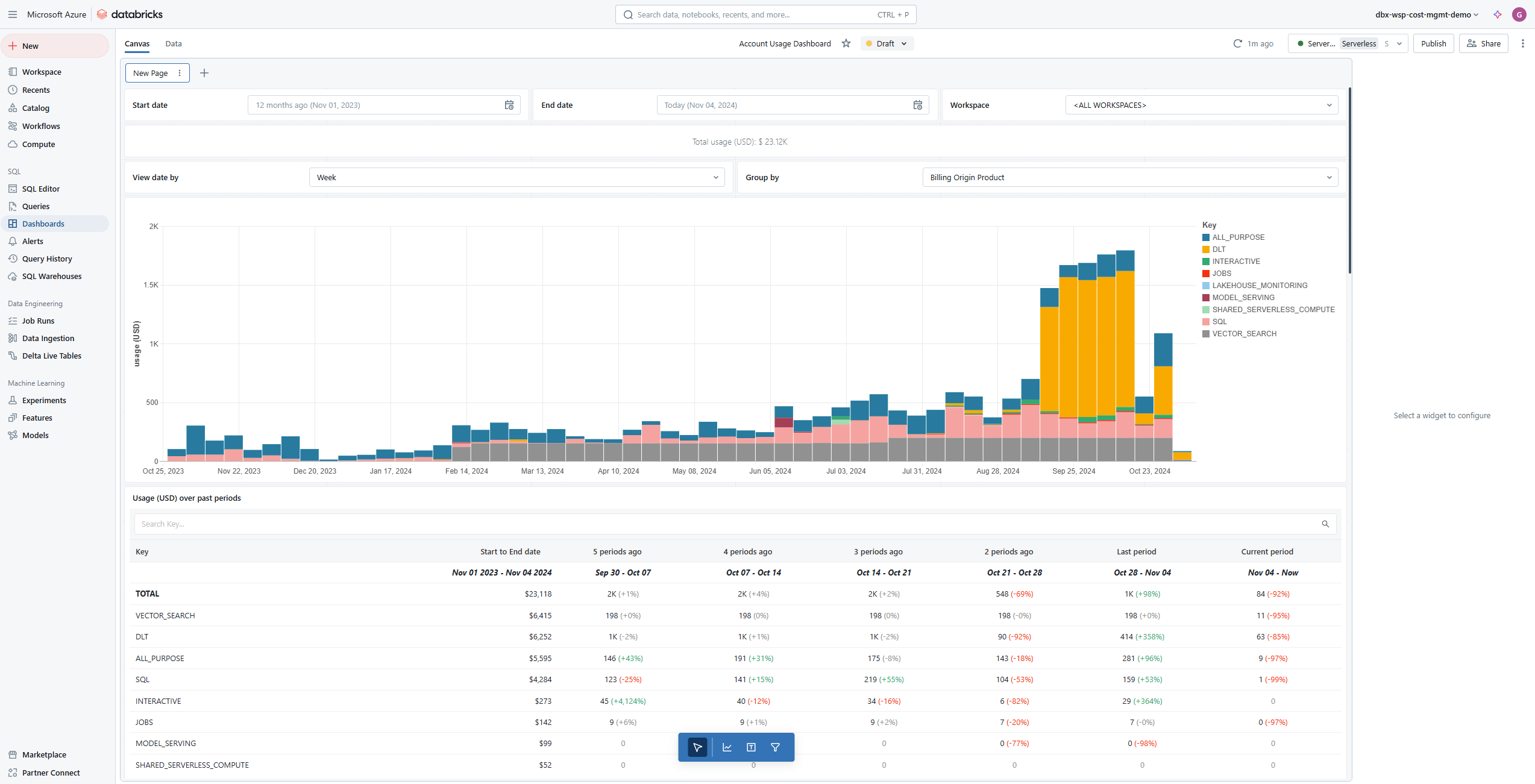Viewport: 1535px width, 784px height.
Task: Click the Delta Live Tables icon
Action: 12,355
